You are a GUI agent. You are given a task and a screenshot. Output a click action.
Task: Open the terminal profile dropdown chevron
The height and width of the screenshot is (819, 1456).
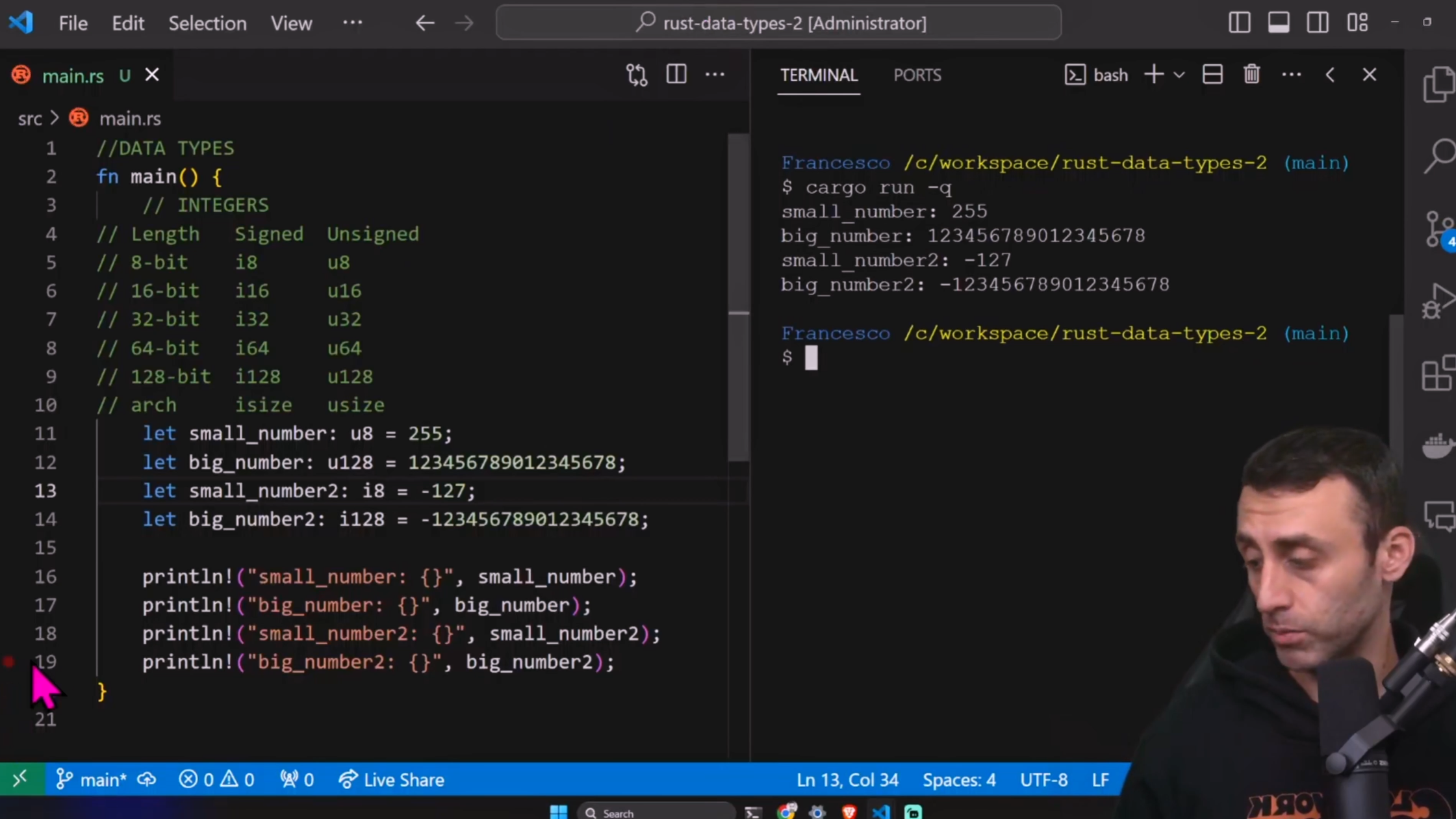(1179, 75)
